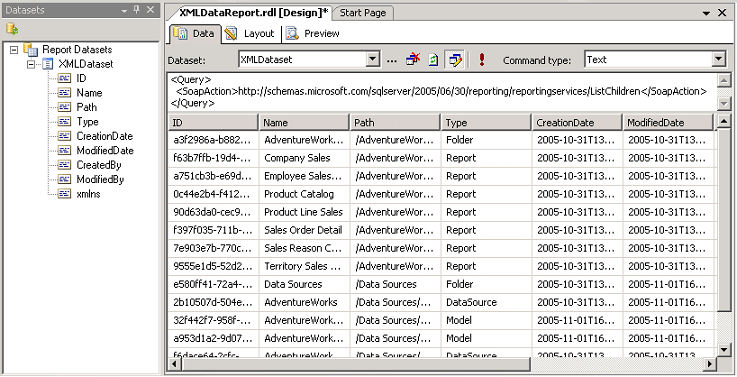This screenshot has height=377, width=737.
Task: Click the results horizontal scroll right arrow
Action: 710,364
